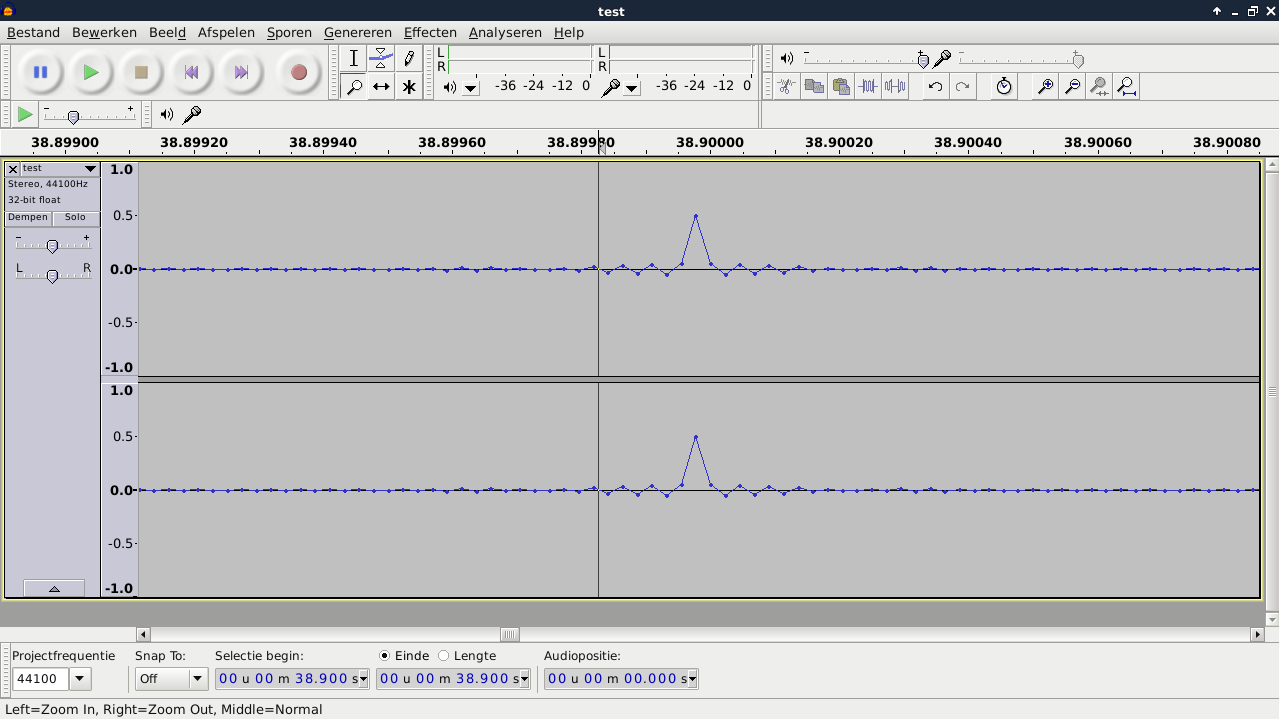Click the device toolbar speaker icon
1279x719 pixels.
(167, 115)
